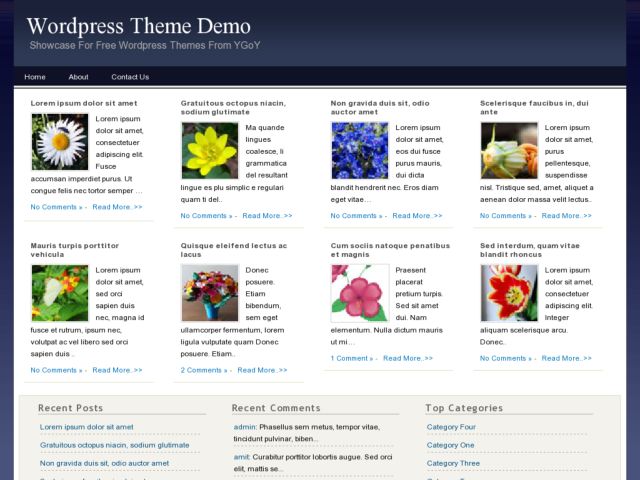Click Read More under Quisque eleifend post
The image size is (640, 480).
pos(262,370)
